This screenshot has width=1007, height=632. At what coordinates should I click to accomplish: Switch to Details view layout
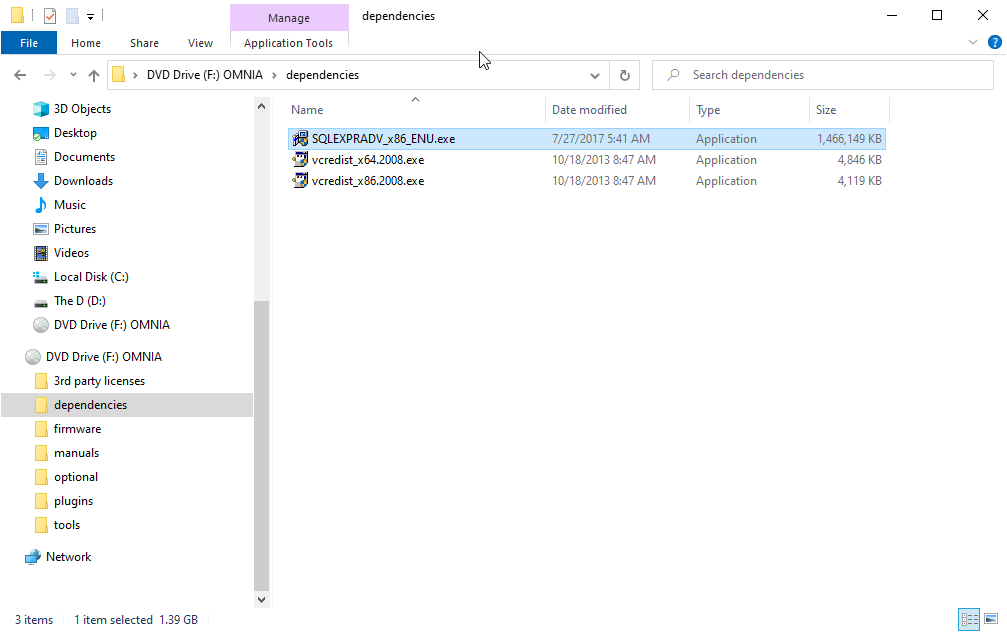969,619
